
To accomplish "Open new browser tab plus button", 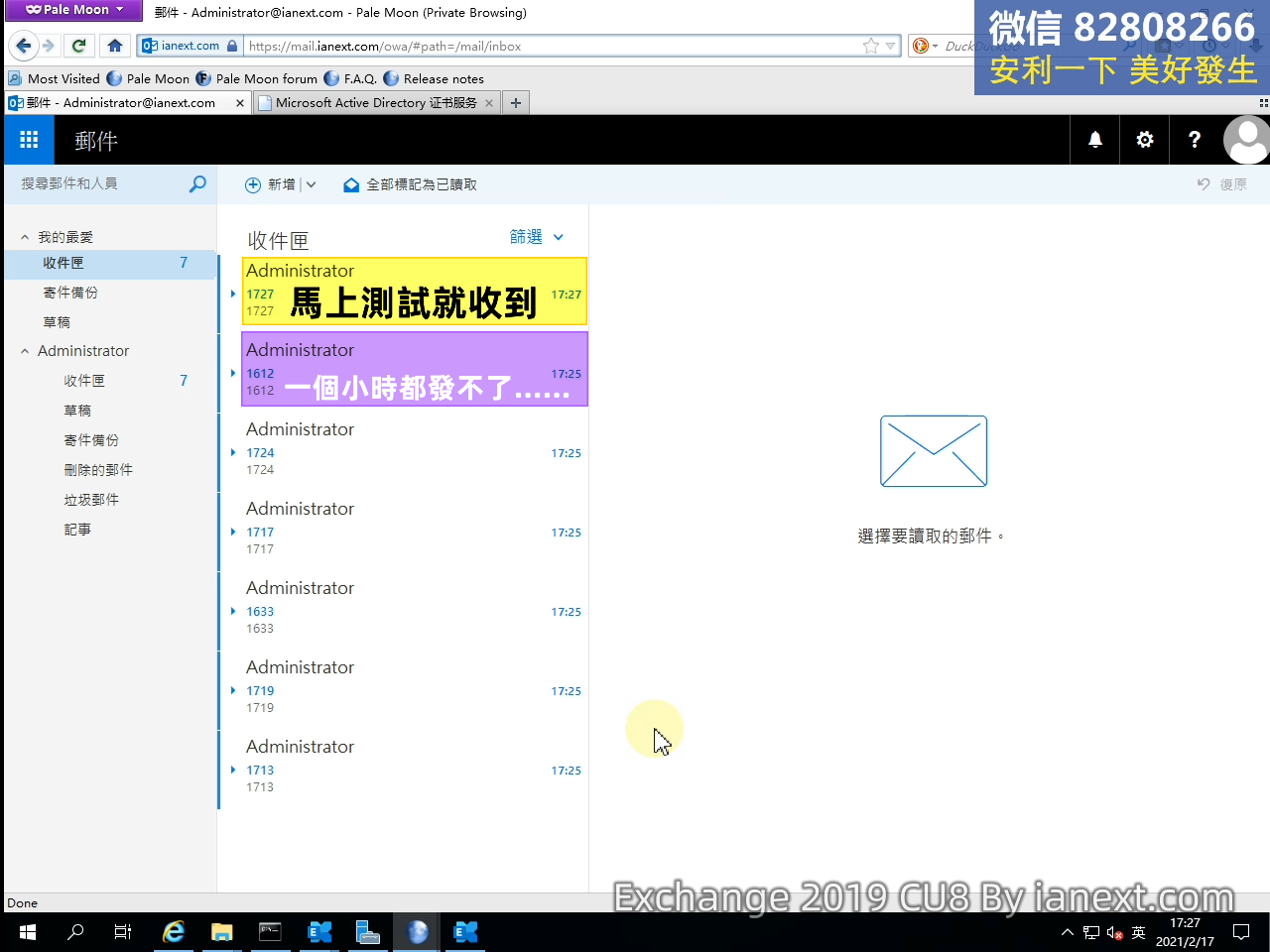I will point(516,102).
